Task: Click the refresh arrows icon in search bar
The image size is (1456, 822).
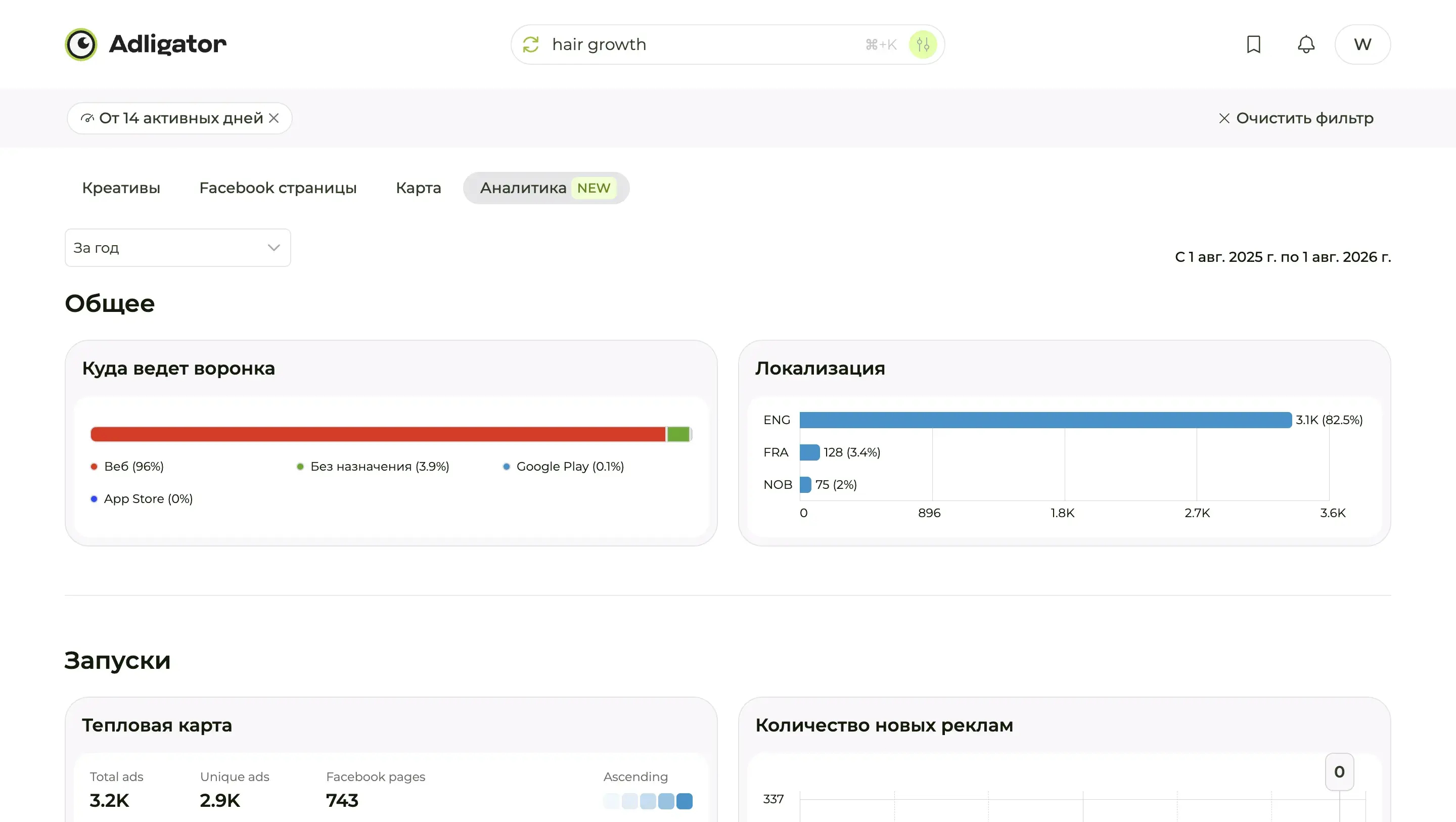Action: pyautogui.click(x=531, y=44)
